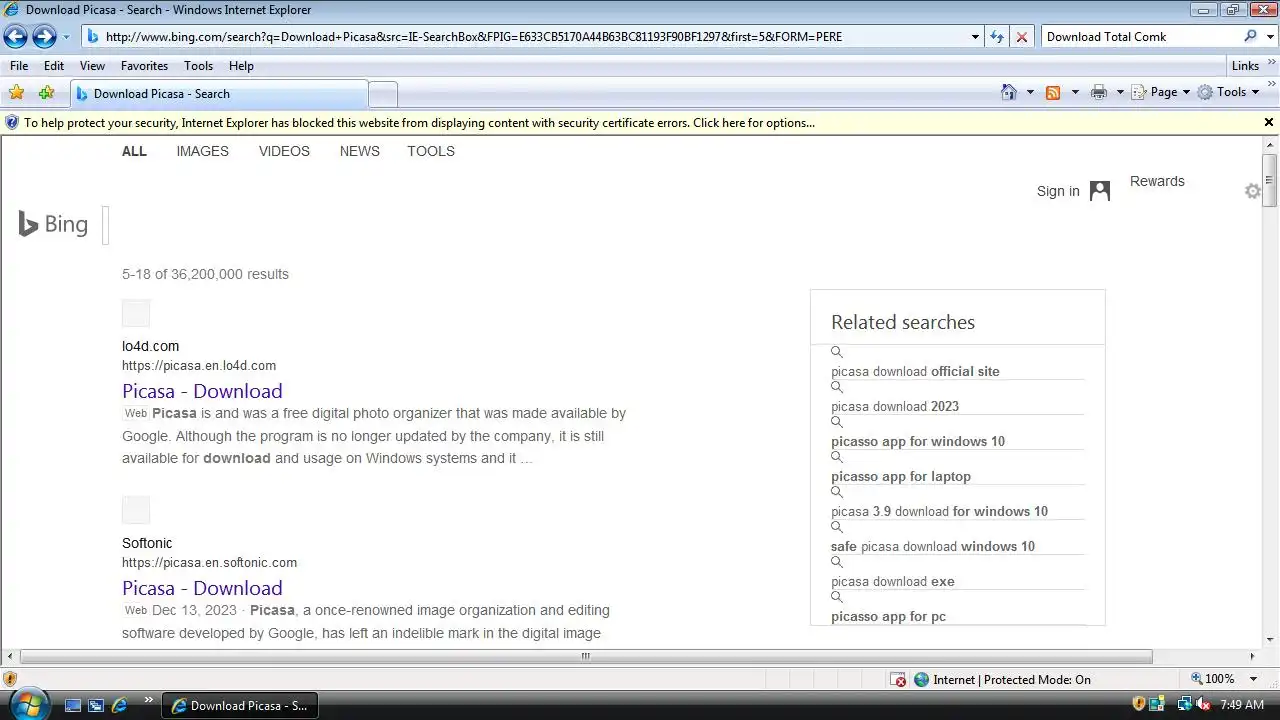Select the ALL results tab
The height and width of the screenshot is (720, 1280).
[x=134, y=151]
